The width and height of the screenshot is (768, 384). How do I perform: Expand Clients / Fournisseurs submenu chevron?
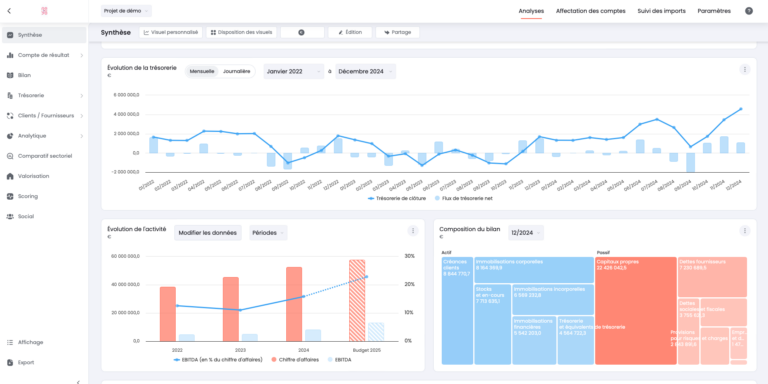(x=82, y=116)
